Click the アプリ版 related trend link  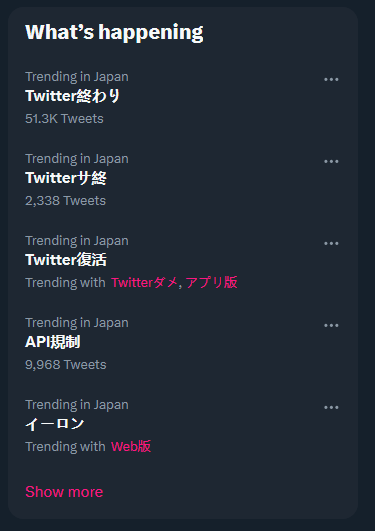pyautogui.click(x=211, y=282)
